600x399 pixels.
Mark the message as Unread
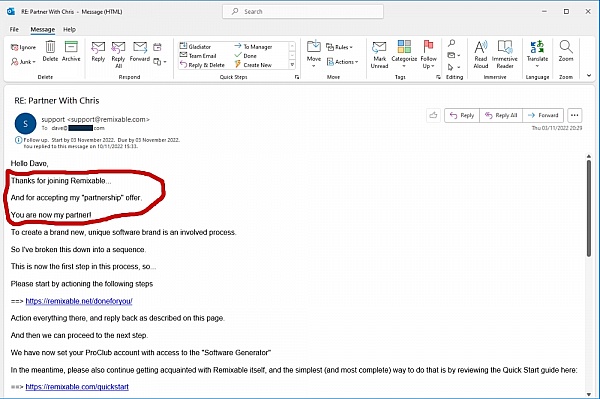pos(379,55)
